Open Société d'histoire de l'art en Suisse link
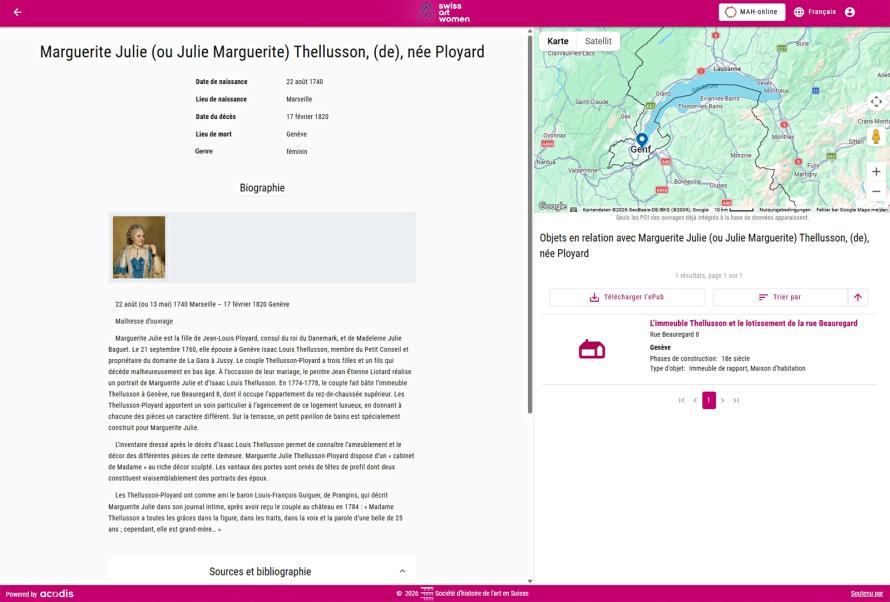Image resolution: width=890 pixels, height=602 pixels. pyautogui.click(x=481, y=593)
